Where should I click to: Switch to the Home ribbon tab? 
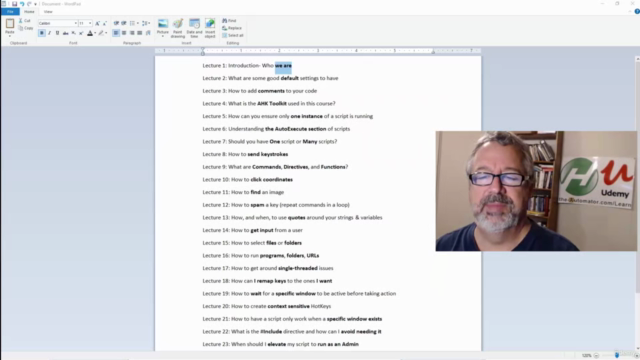(x=29, y=12)
